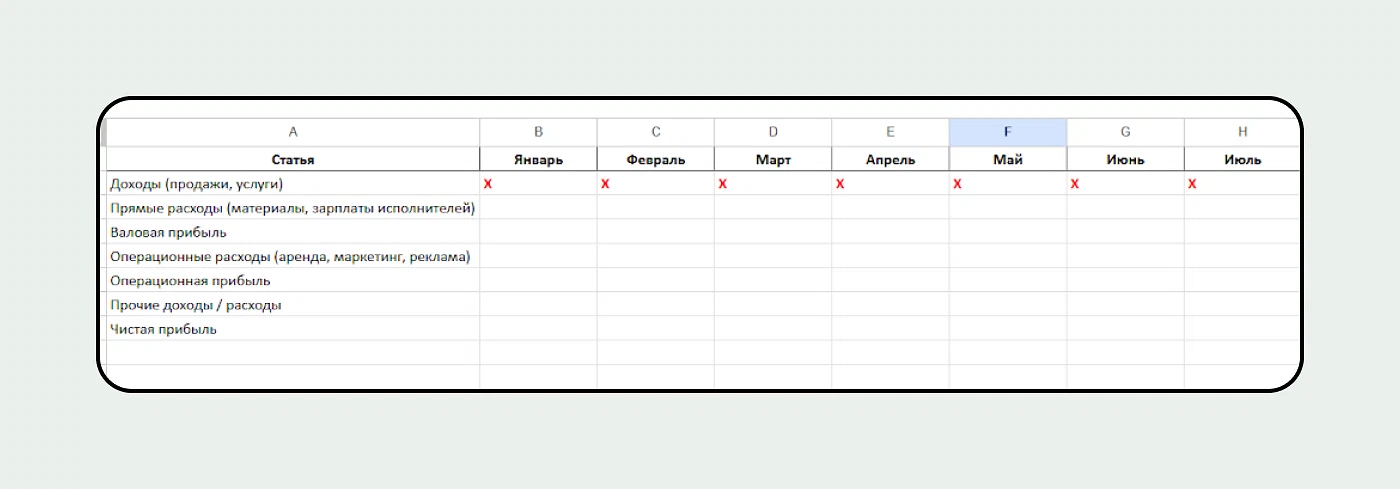
Task: Select the 'Январь' header cell
Action: click(x=538, y=159)
